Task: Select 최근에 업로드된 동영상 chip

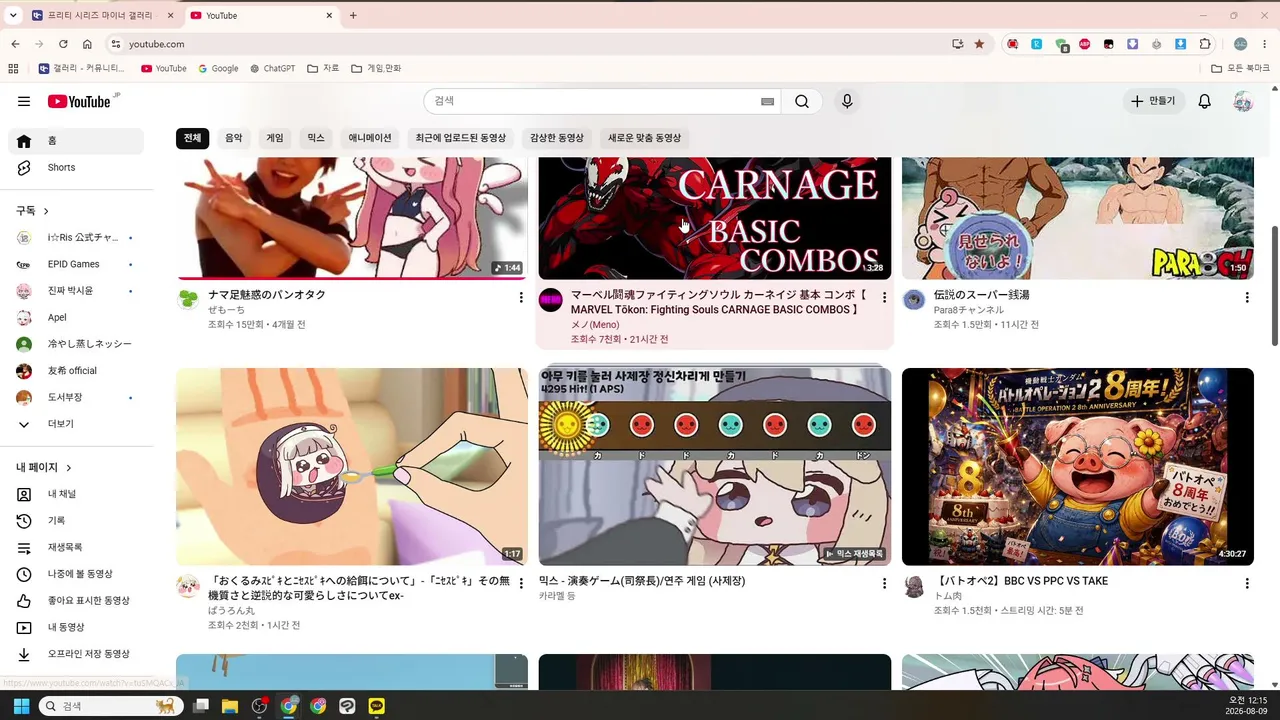Action: (x=461, y=138)
